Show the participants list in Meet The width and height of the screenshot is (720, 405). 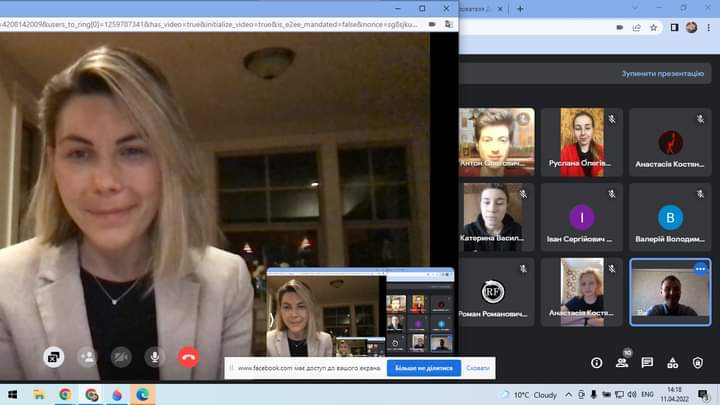[622, 362]
